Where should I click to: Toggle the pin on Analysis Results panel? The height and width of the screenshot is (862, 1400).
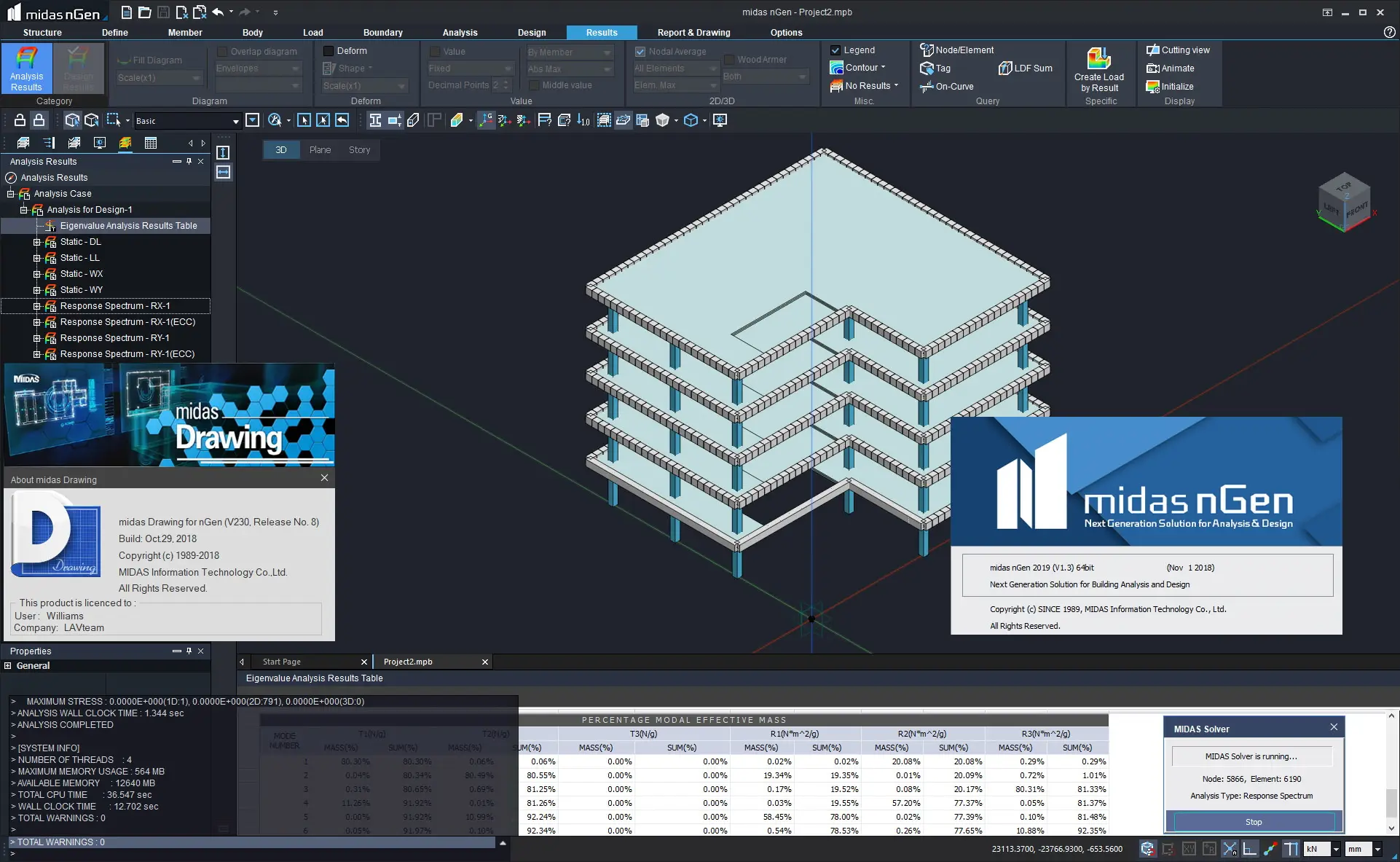(189, 161)
